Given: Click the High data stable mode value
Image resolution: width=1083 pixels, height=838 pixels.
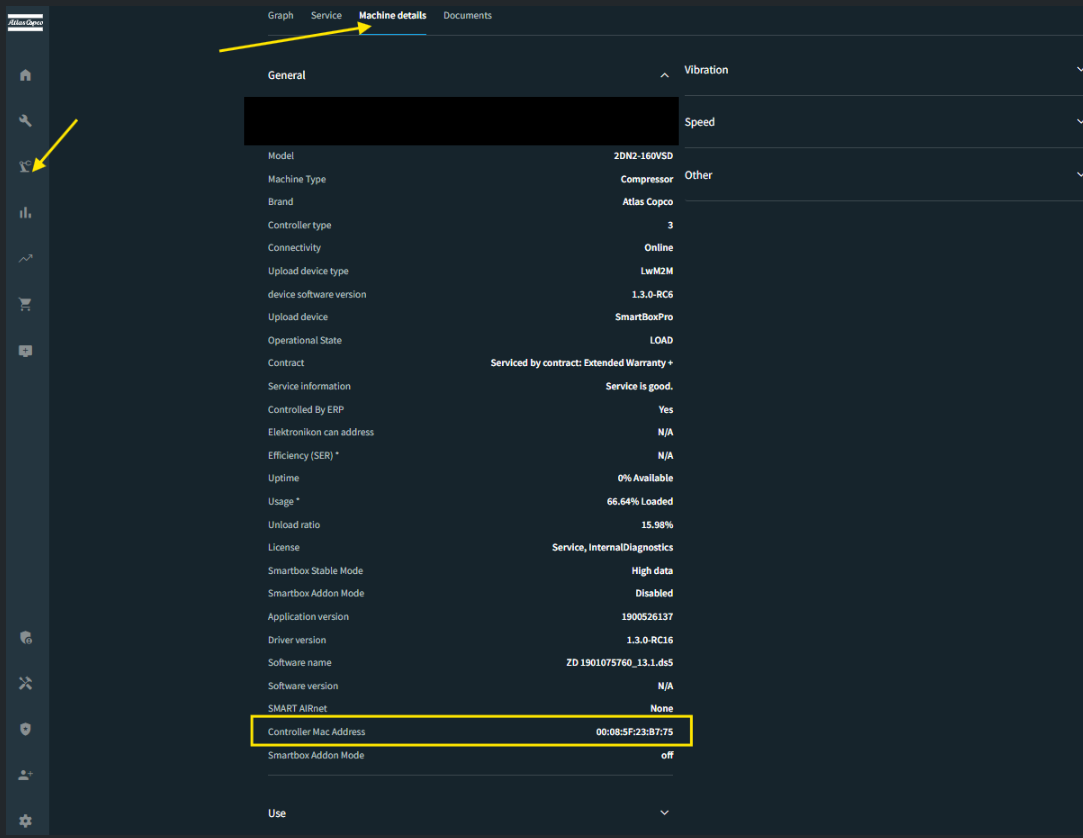Looking at the screenshot, I should [652, 571].
